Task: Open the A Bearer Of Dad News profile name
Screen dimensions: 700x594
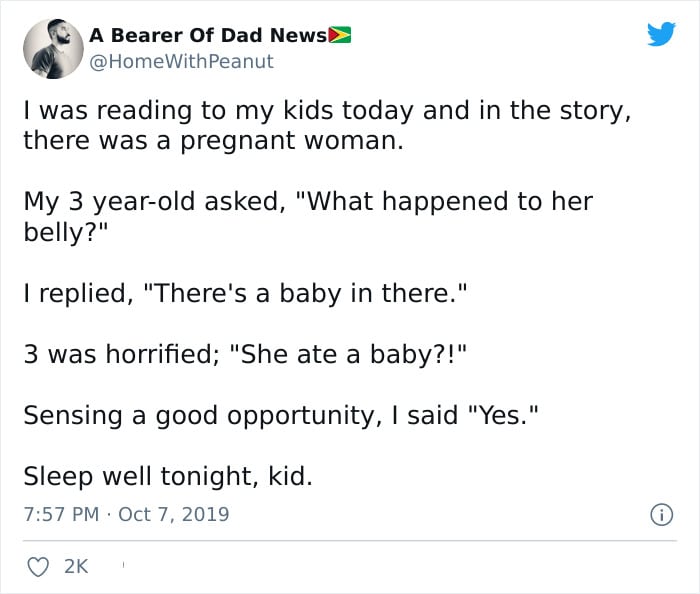Action: point(208,35)
